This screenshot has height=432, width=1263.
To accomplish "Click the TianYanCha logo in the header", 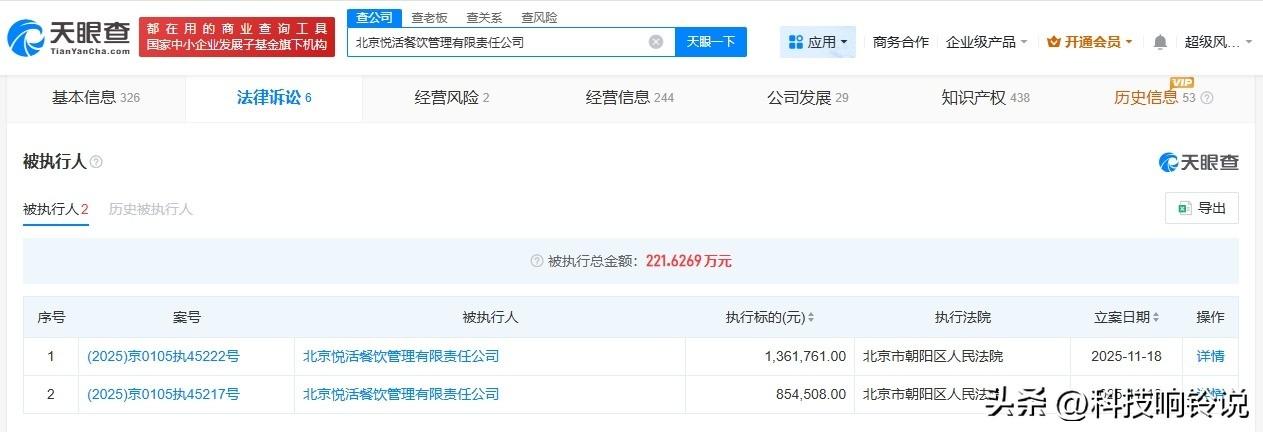I will point(68,38).
